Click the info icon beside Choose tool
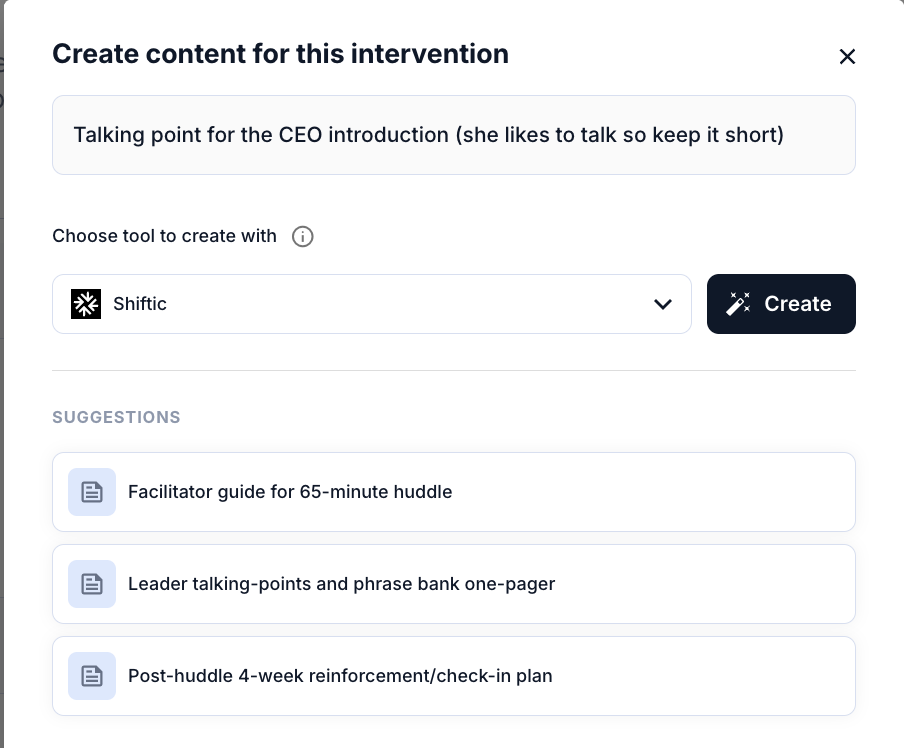This screenshot has height=748, width=904. point(303,236)
